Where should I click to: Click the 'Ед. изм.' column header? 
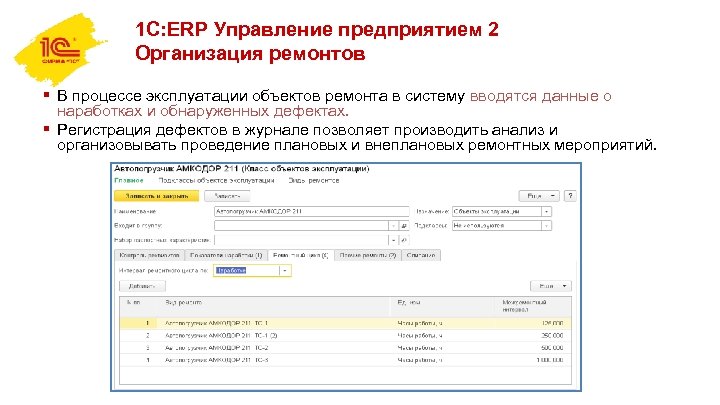409,303
